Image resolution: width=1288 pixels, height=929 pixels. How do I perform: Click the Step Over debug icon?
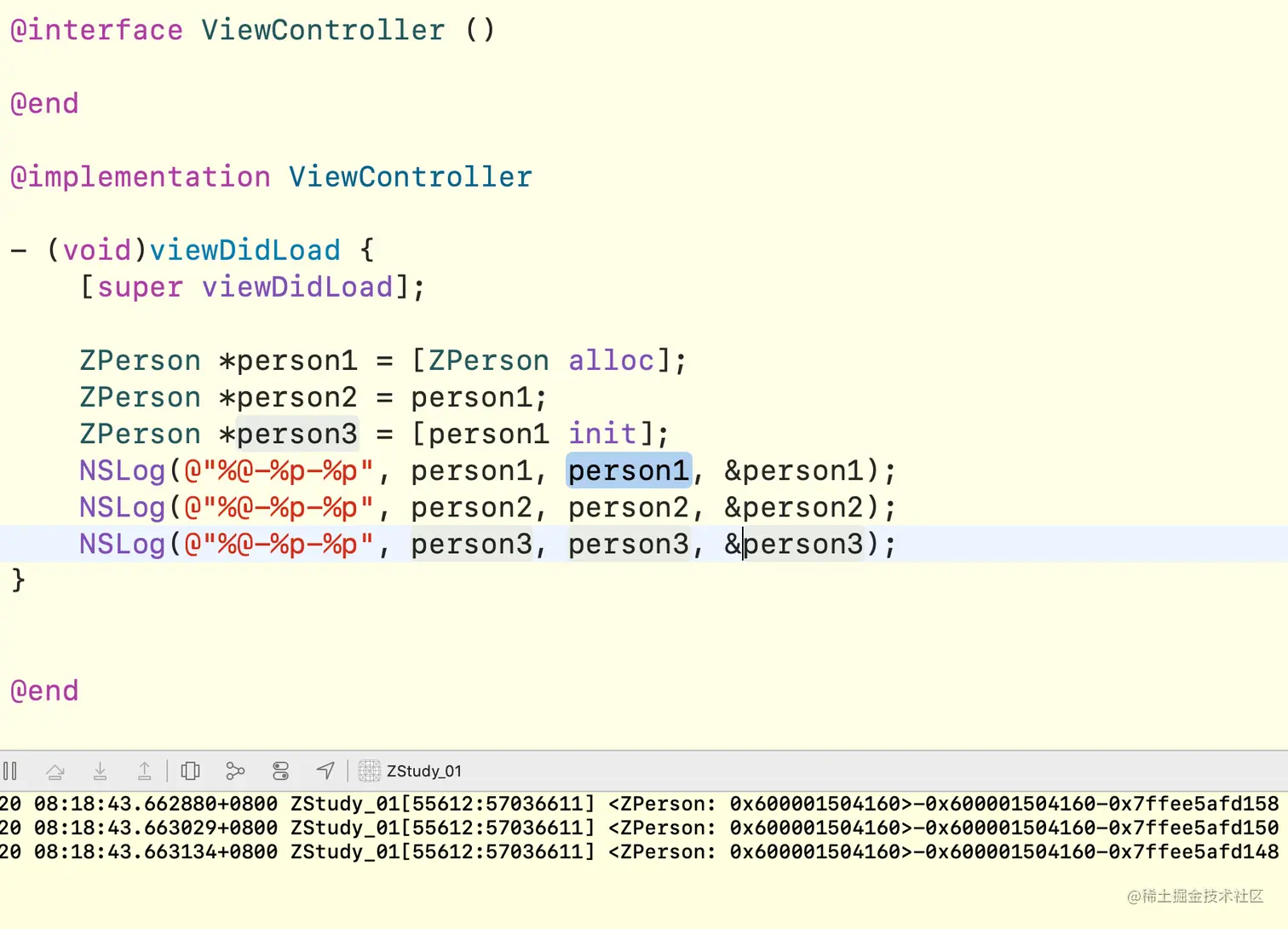click(x=55, y=771)
